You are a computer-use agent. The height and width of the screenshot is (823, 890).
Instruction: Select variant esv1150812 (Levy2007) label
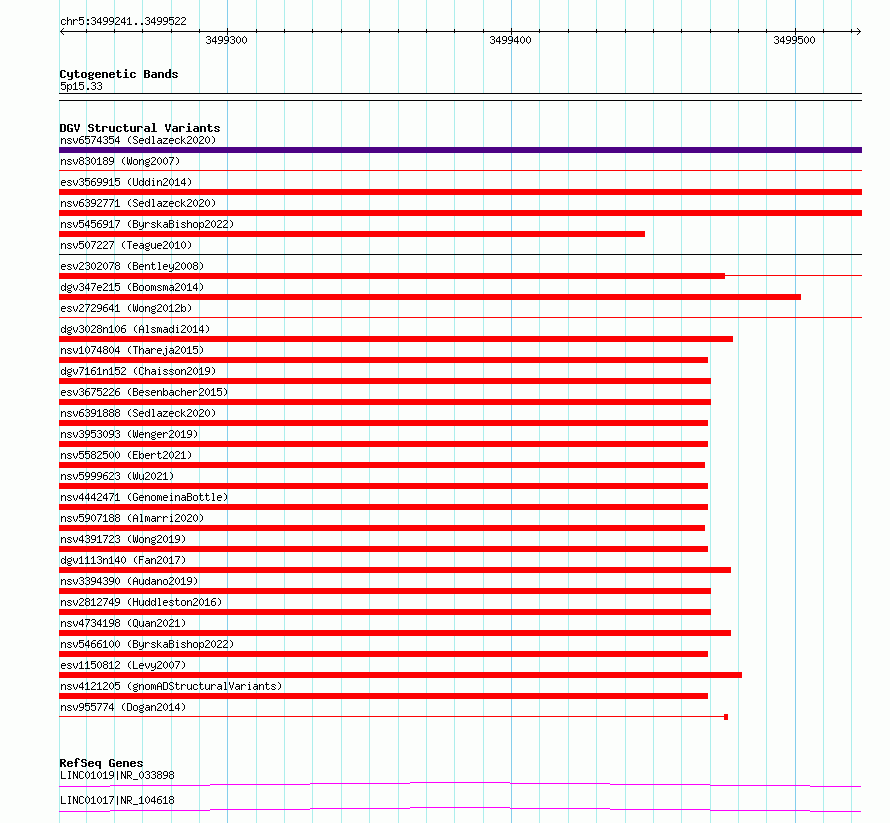(x=123, y=665)
